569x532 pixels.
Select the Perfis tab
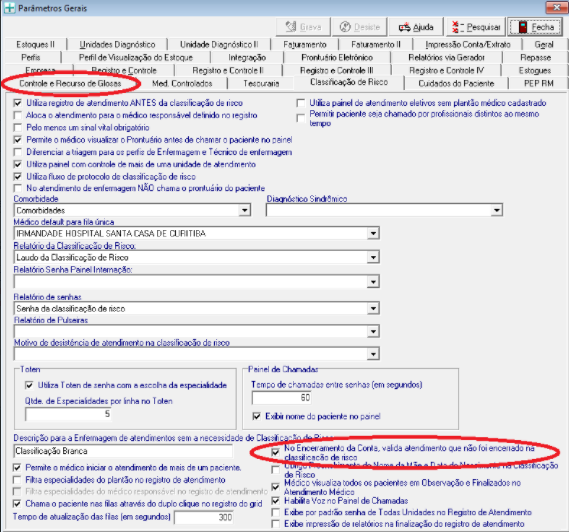(x=31, y=57)
